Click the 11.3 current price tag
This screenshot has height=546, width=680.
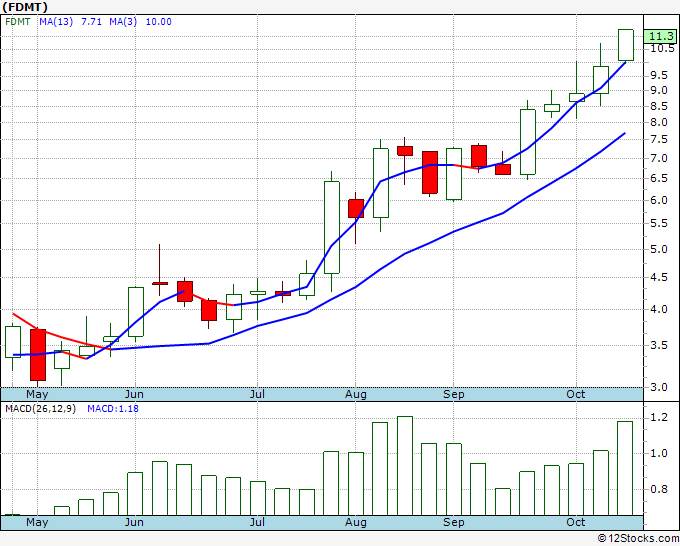[660, 36]
